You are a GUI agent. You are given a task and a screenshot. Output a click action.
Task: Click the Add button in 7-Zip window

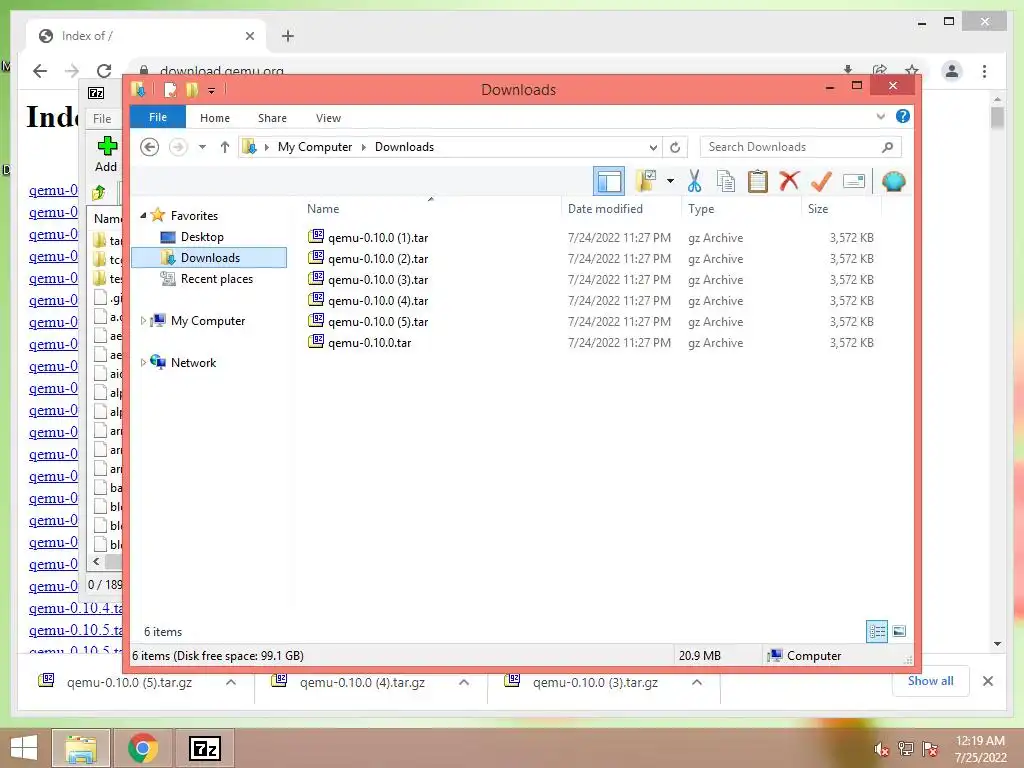pos(106,154)
